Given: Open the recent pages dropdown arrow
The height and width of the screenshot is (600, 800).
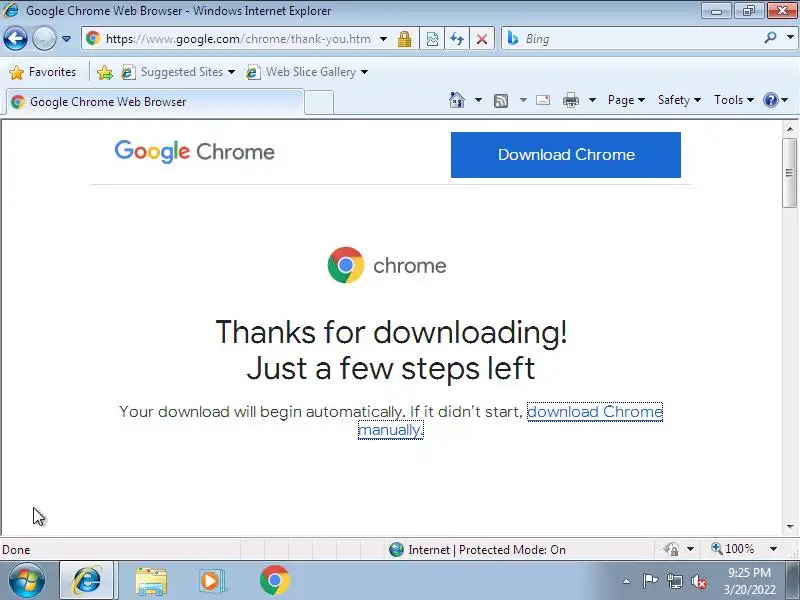Looking at the screenshot, I should [x=66, y=39].
